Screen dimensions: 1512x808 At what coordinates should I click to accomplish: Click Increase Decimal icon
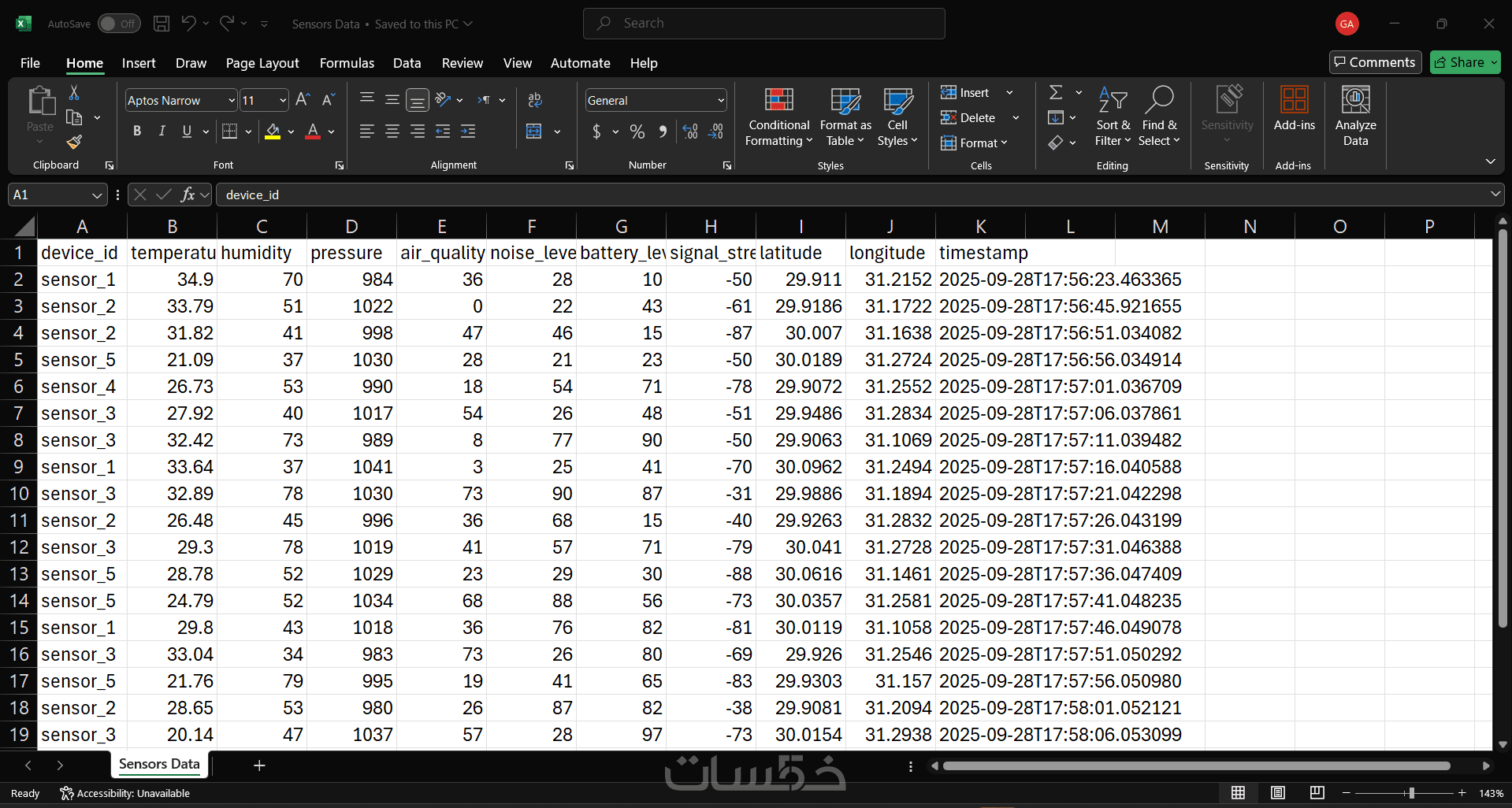tap(690, 132)
